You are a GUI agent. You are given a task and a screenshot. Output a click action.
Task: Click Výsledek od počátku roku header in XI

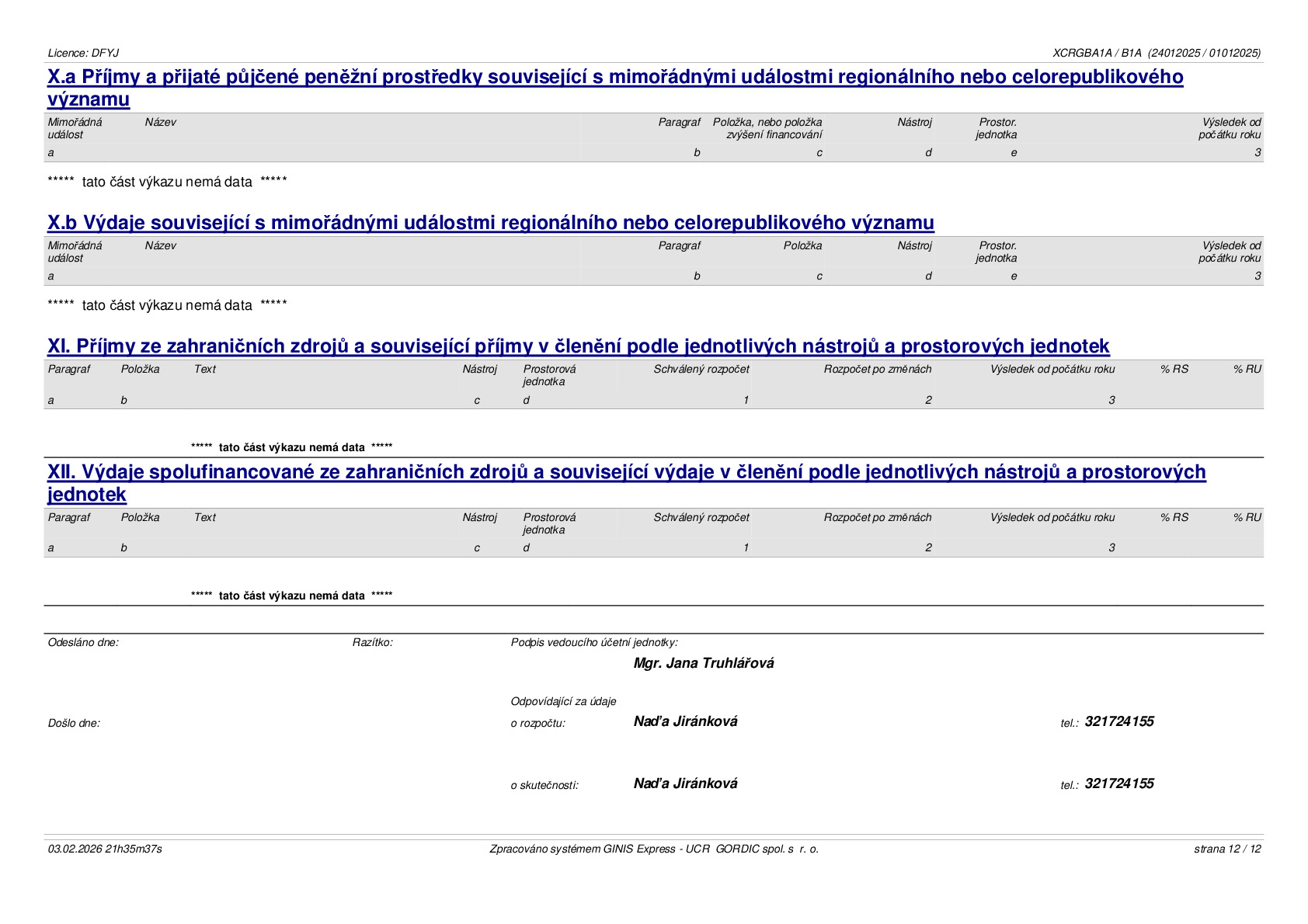(1052, 369)
